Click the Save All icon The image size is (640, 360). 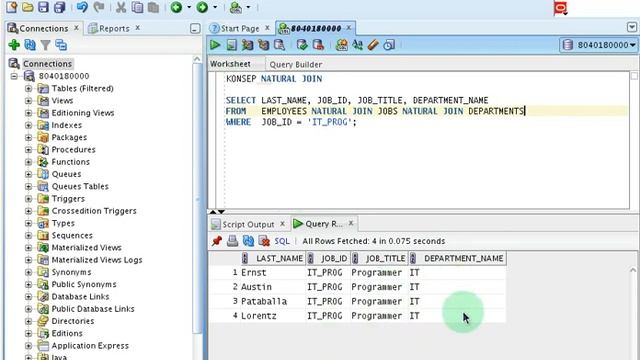pos(60,7)
